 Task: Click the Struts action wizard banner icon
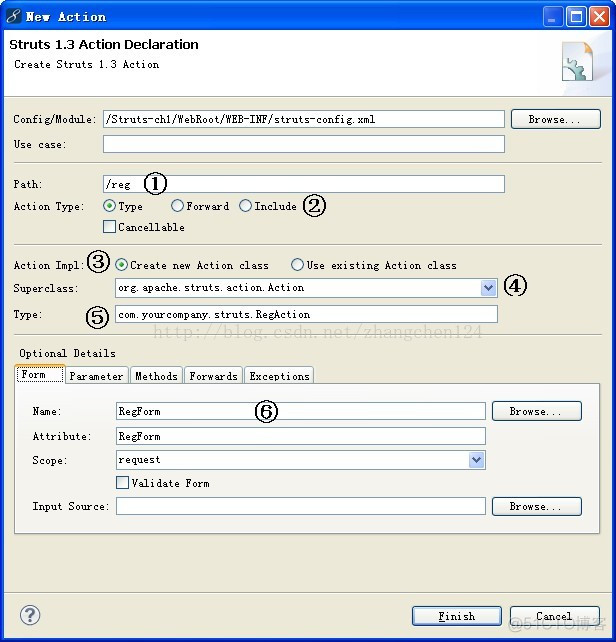pyautogui.click(x=578, y=62)
